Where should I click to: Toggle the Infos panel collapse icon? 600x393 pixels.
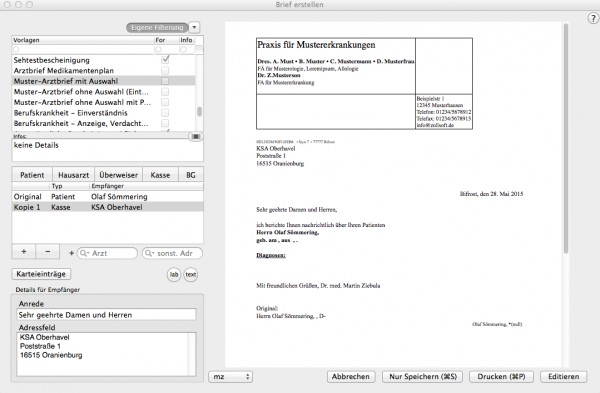(x=196, y=137)
